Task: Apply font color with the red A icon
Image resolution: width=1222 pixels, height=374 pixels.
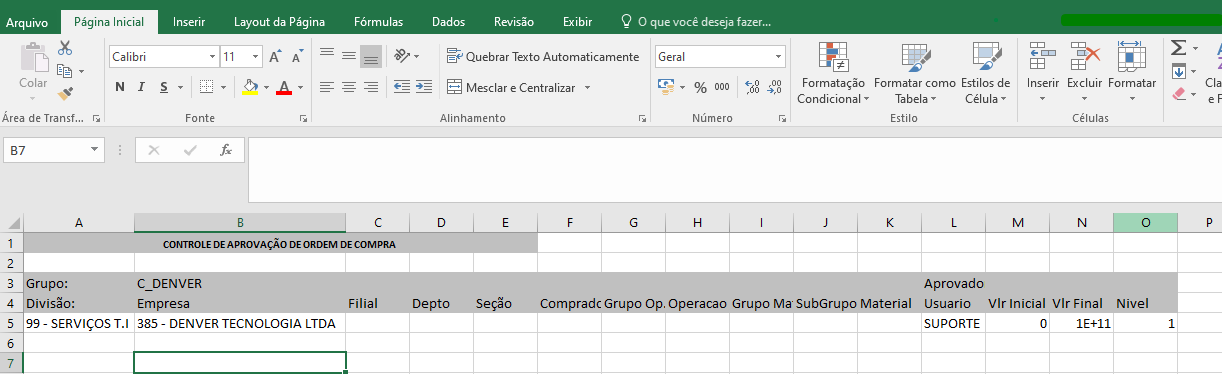Action: tap(284, 87)
